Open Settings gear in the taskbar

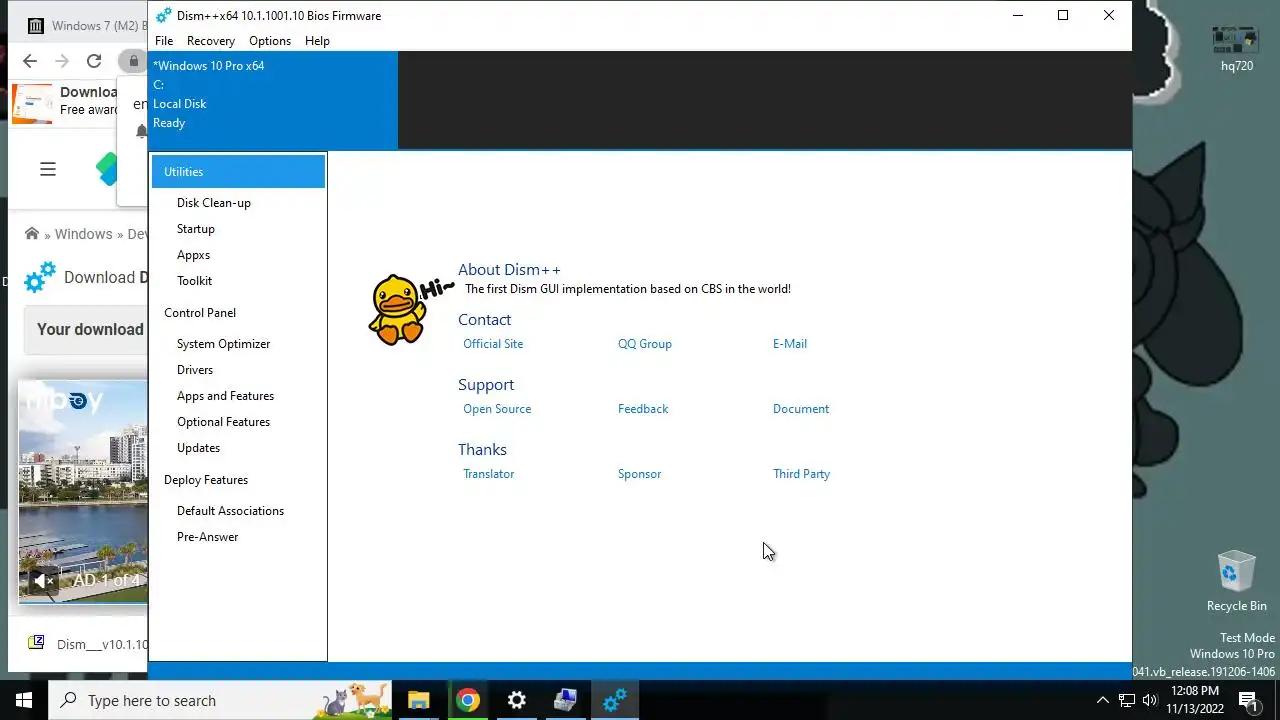pyautogui.click(x=516, y=700)
